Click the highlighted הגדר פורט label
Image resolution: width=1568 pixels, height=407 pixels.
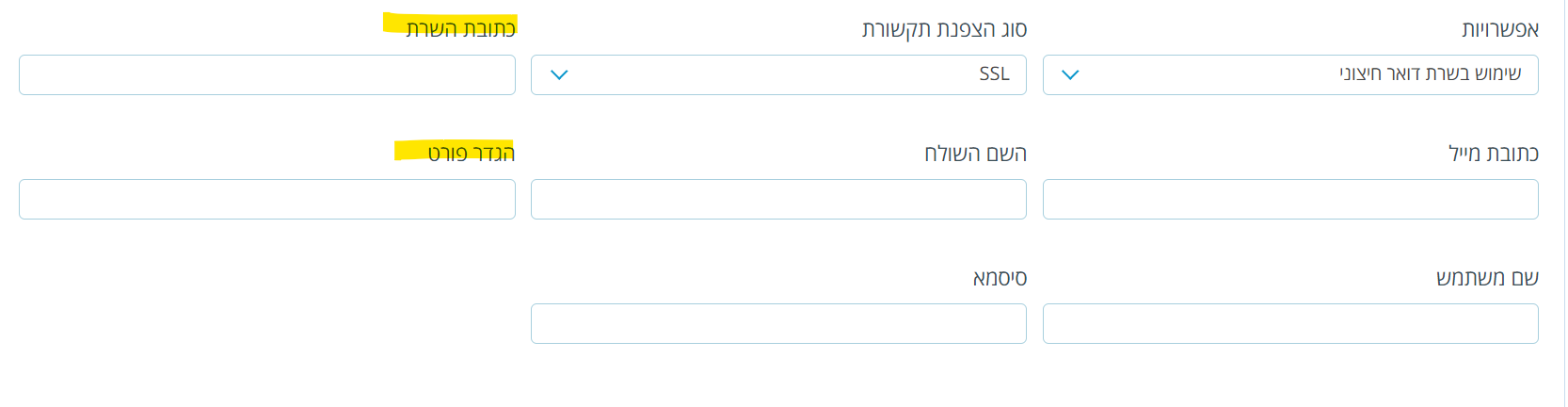click(x=471, y=154)
